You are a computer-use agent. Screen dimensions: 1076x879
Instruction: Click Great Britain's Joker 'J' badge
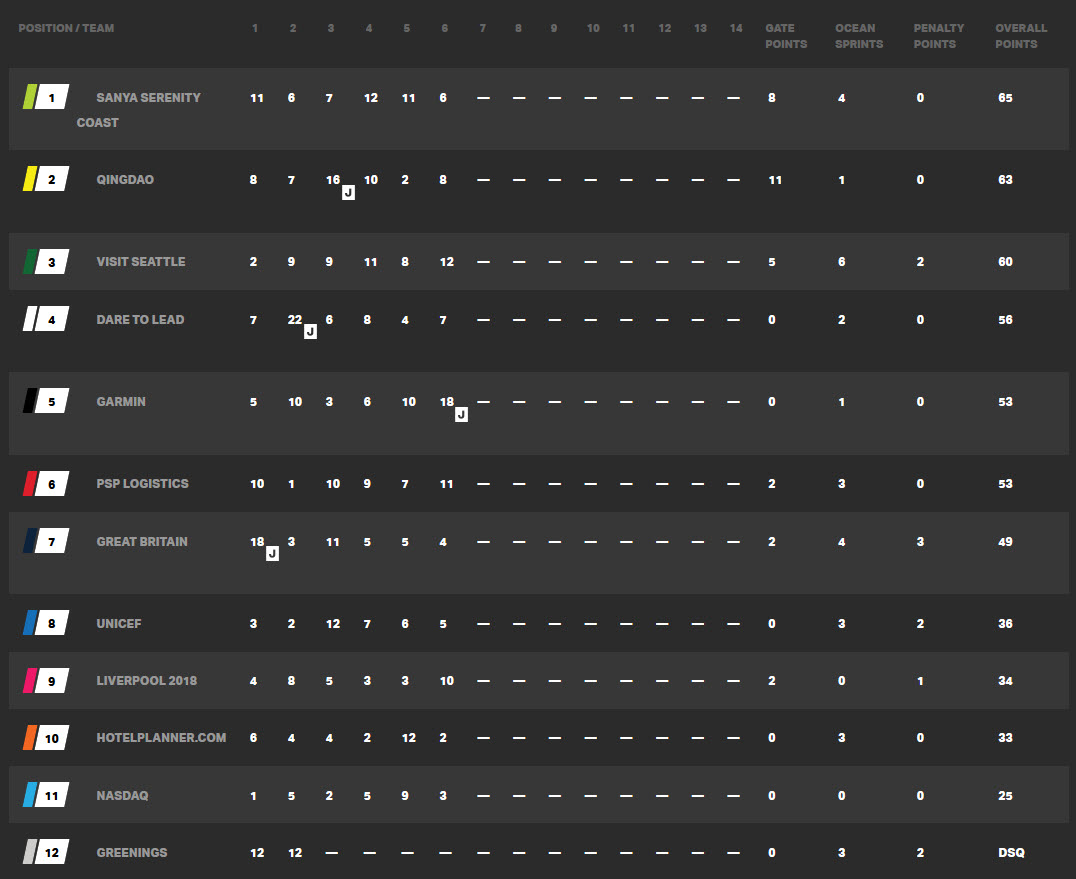click(272, 553)
